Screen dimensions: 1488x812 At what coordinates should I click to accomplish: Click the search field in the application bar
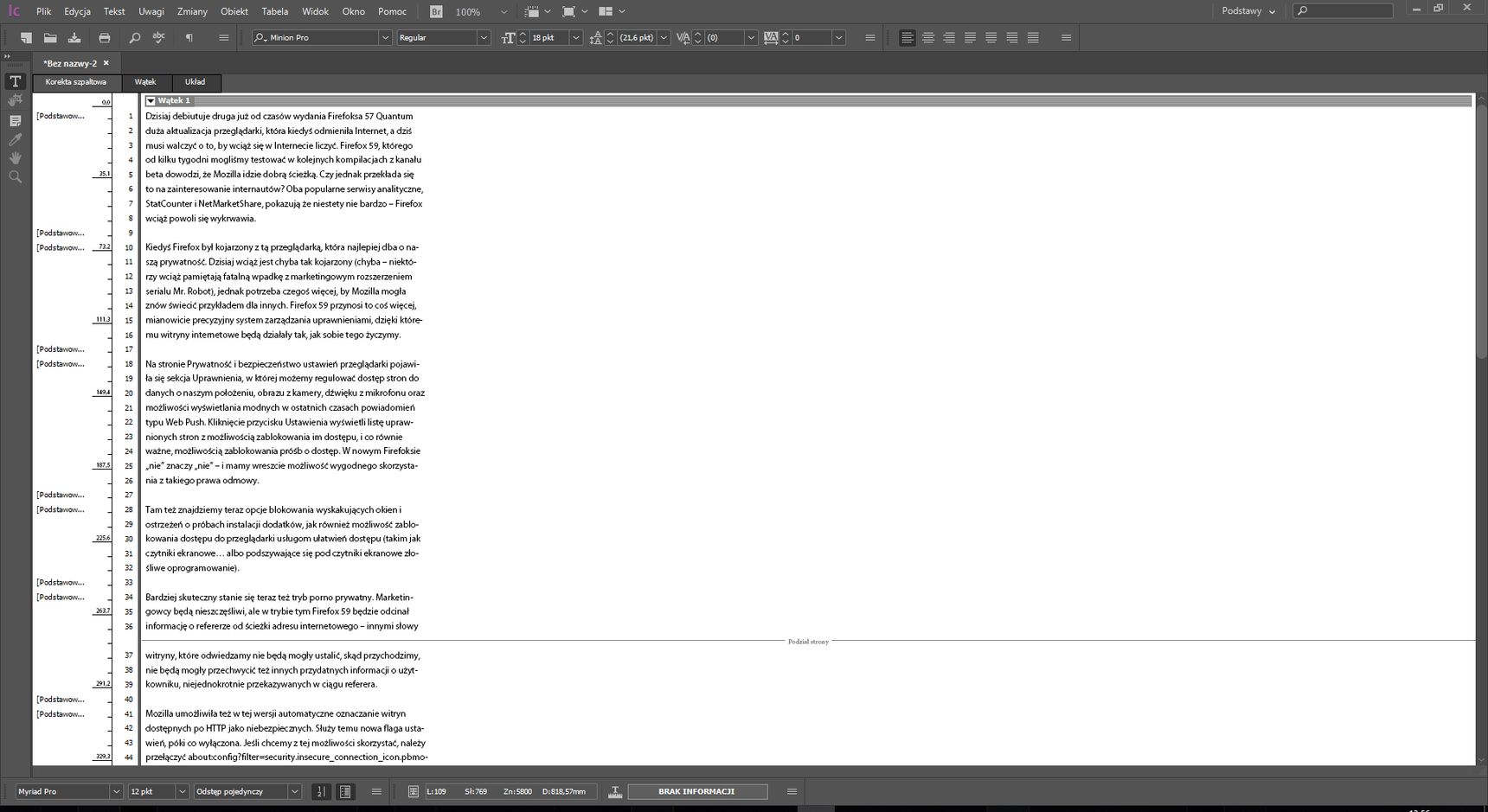pos(1343,11)
